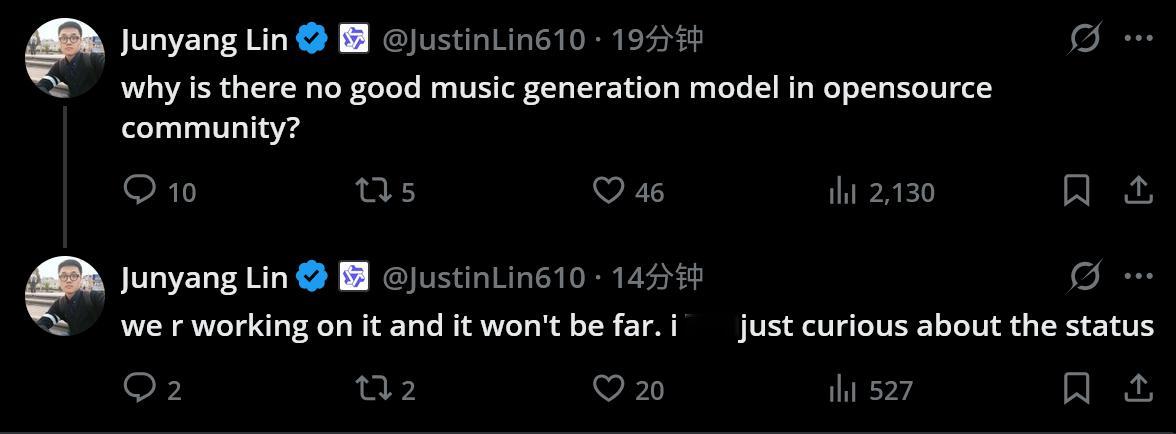Open Grok icon on second tweet

(1084, 276)
